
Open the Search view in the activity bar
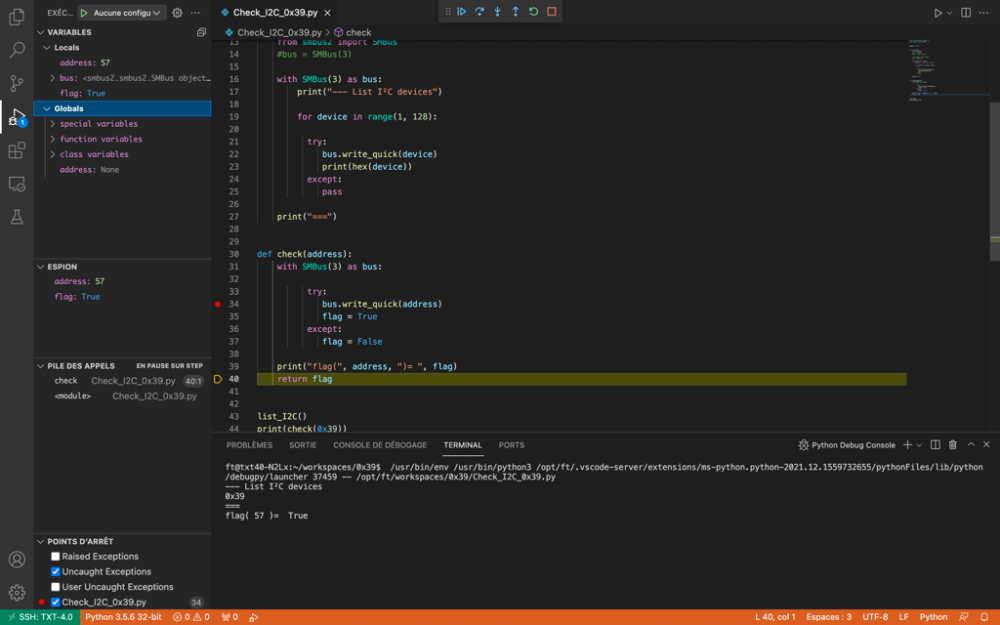(15, 49)
